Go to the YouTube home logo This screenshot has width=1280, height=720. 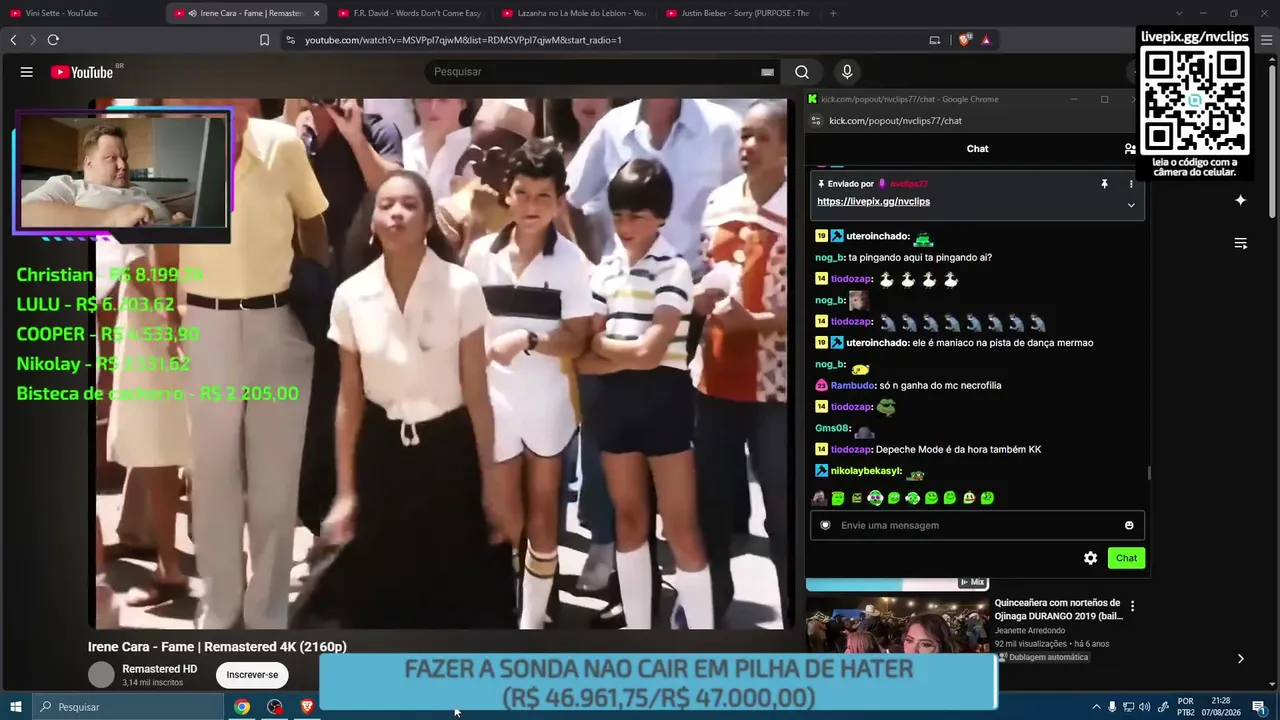pyautogui.click(x=82, y=72)
